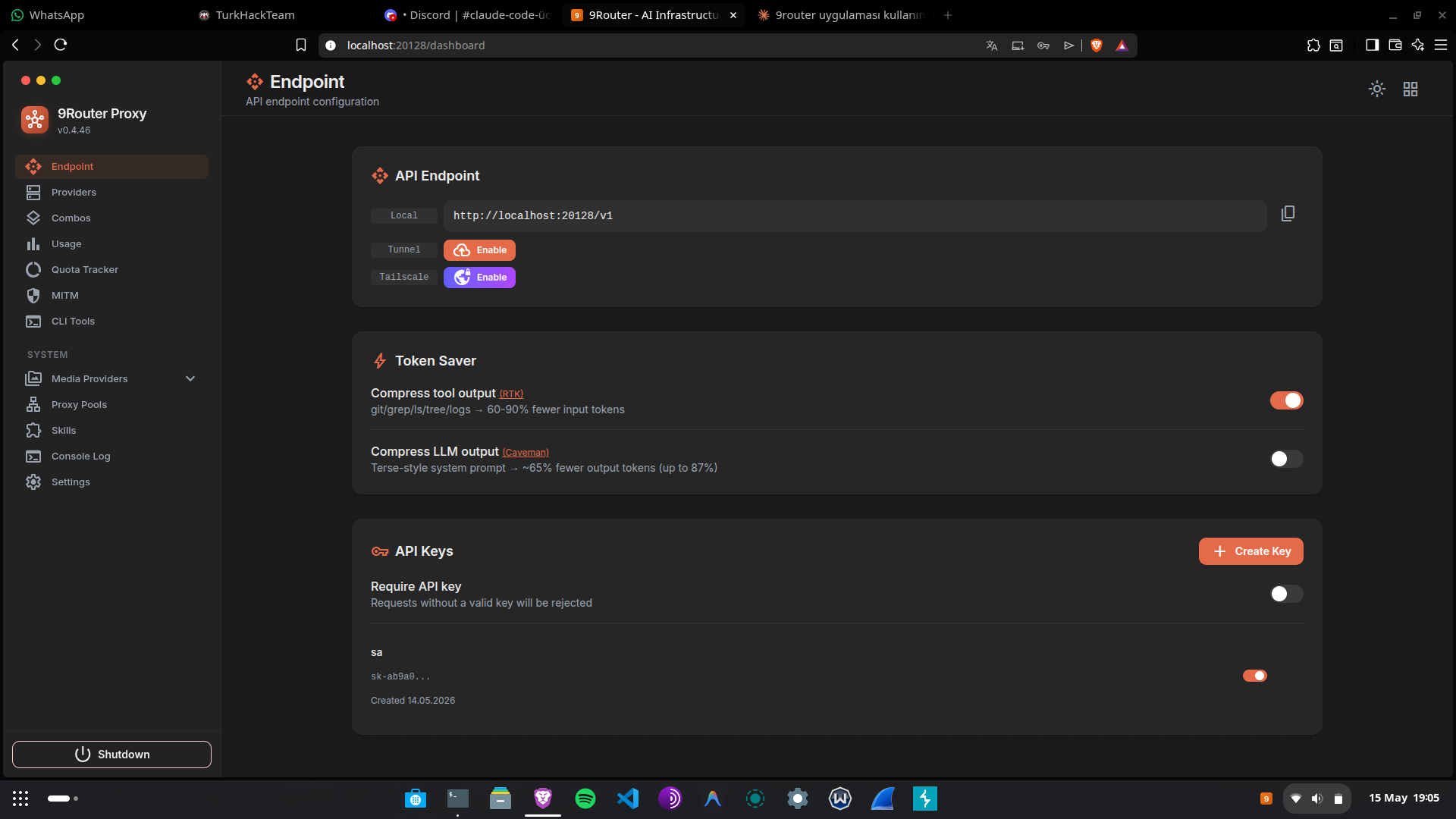Image resolution: width=1456 pixels, height=819 pixels.
Task: Switch to the TurkHackTeam tab
Action: [280, 15]
